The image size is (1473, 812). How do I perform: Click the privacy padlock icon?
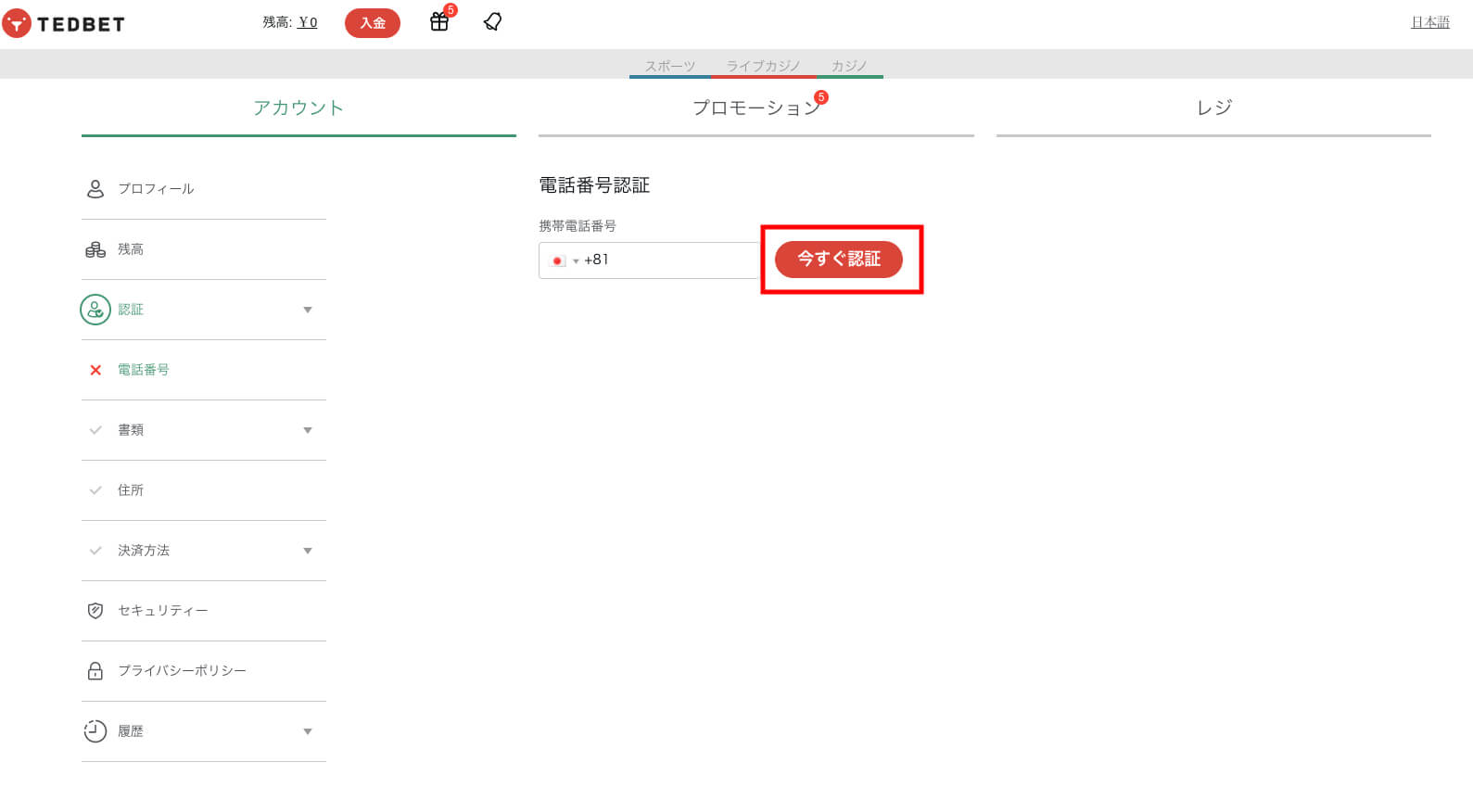click(95, 671)
